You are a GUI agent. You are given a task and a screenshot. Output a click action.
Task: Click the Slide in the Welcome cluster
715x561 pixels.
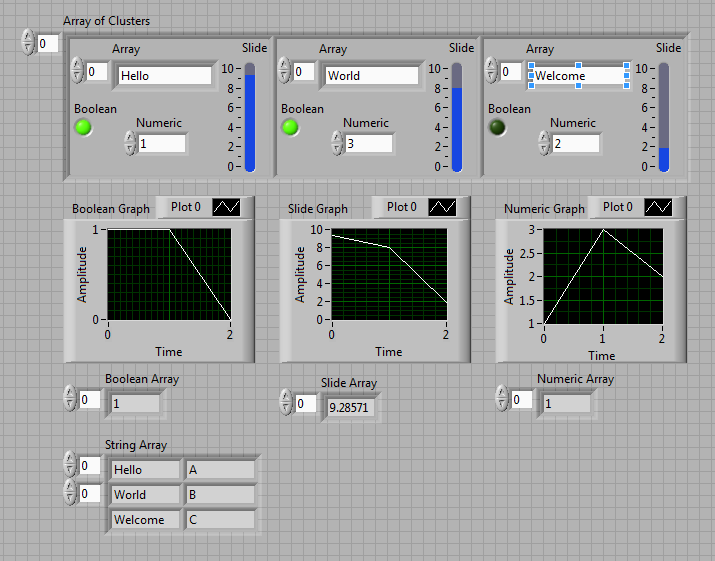[664, 117]
